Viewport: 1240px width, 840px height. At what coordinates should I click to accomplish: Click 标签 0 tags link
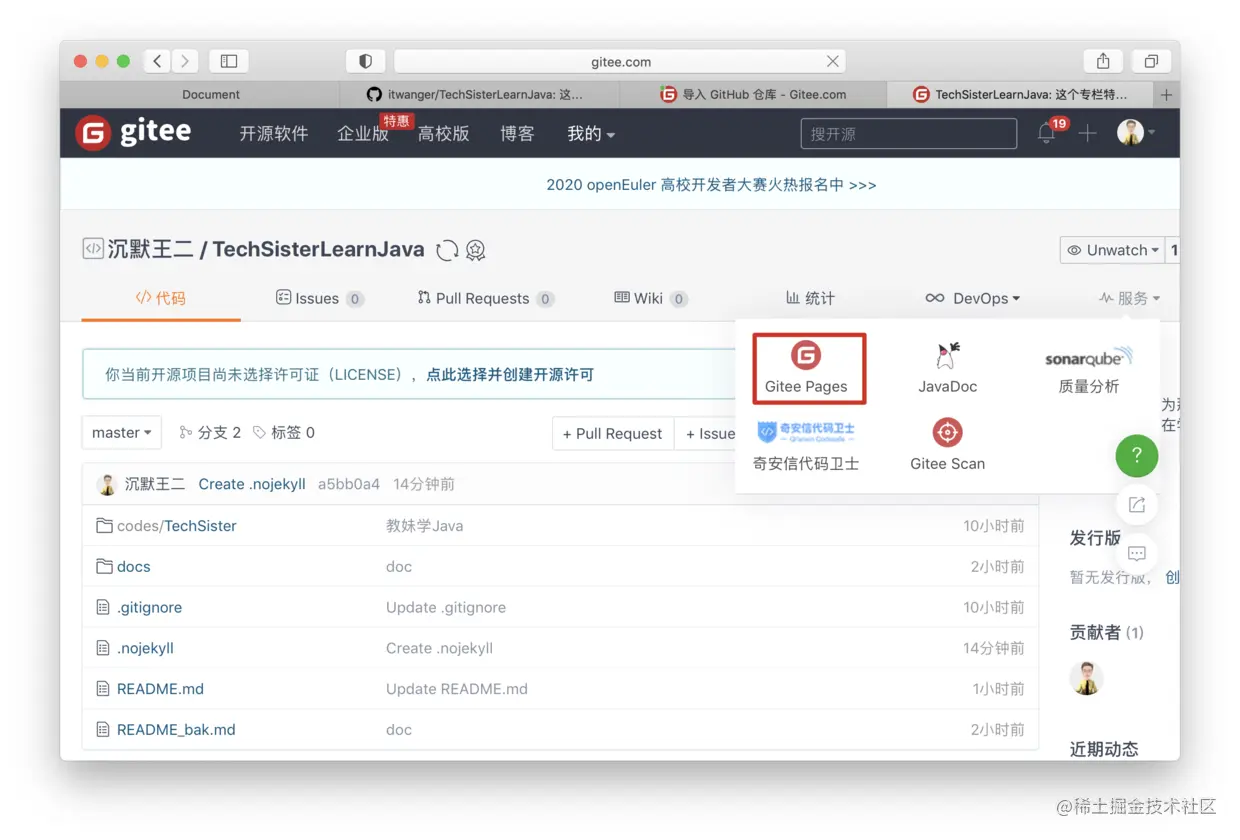284,433
